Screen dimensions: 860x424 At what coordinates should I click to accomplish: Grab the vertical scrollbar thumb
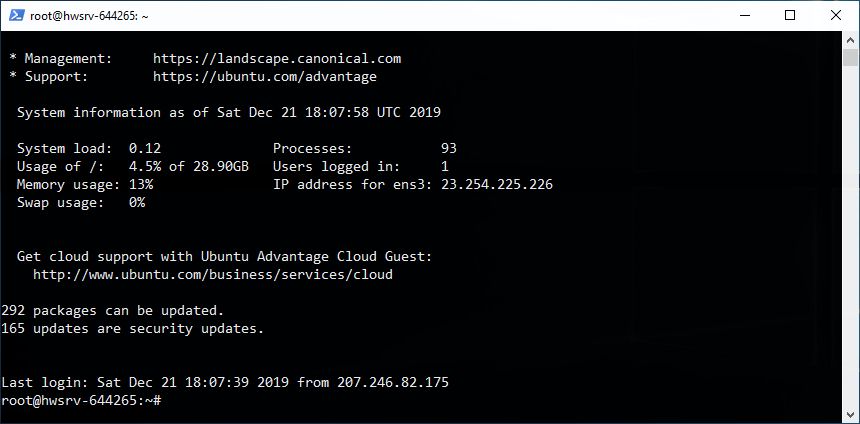pos(851,56)
